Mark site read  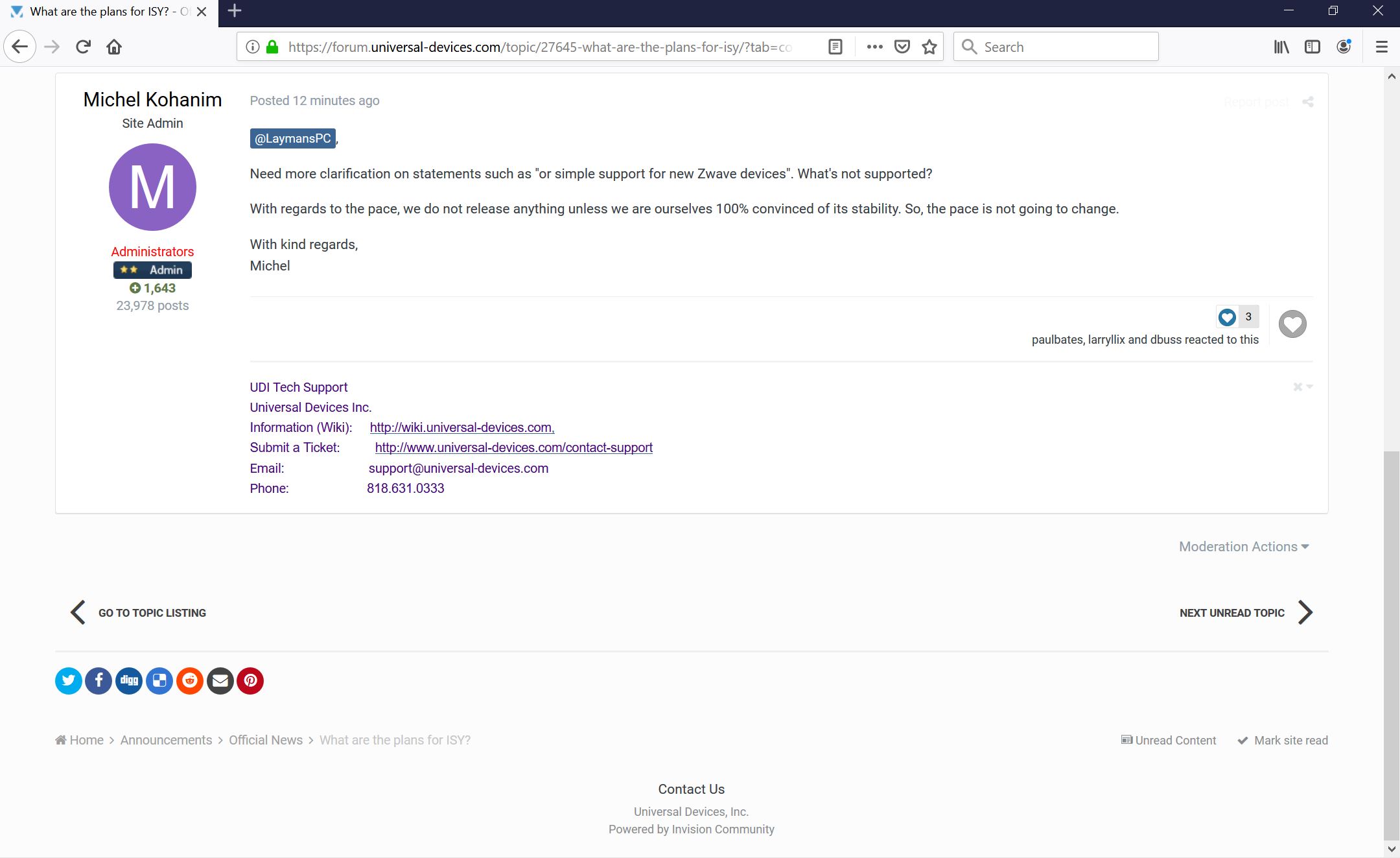[x=1283, y=740]
